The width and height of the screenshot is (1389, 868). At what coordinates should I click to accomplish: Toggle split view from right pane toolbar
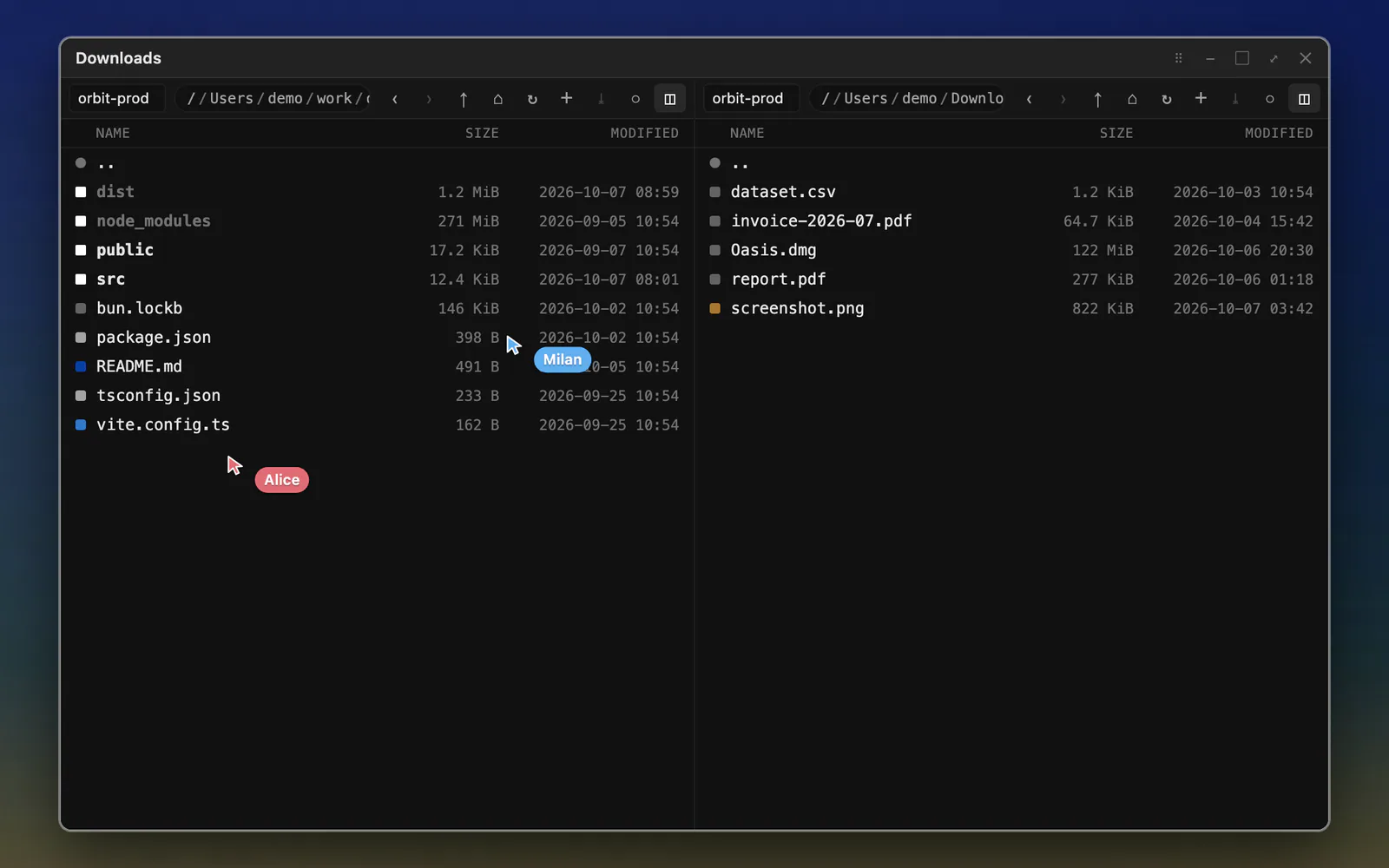click(x=1304, y=99)
